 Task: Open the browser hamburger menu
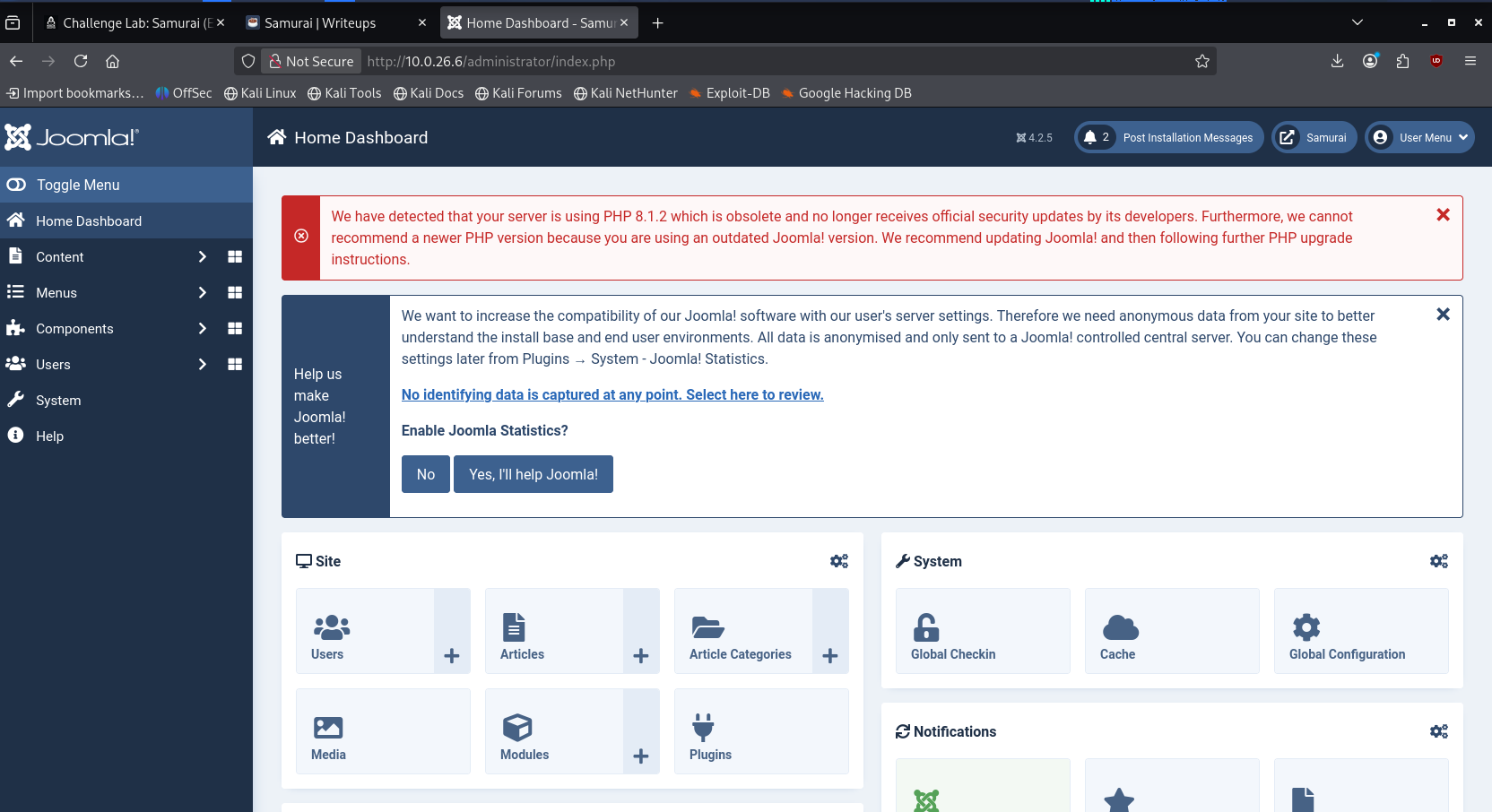pos(1470,61)
